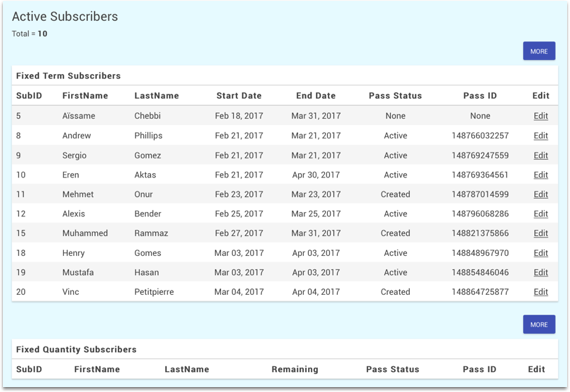Select Pass ID 148766032257 cell
This screenshot has height=392, width=570.
[x=480, y=136]
